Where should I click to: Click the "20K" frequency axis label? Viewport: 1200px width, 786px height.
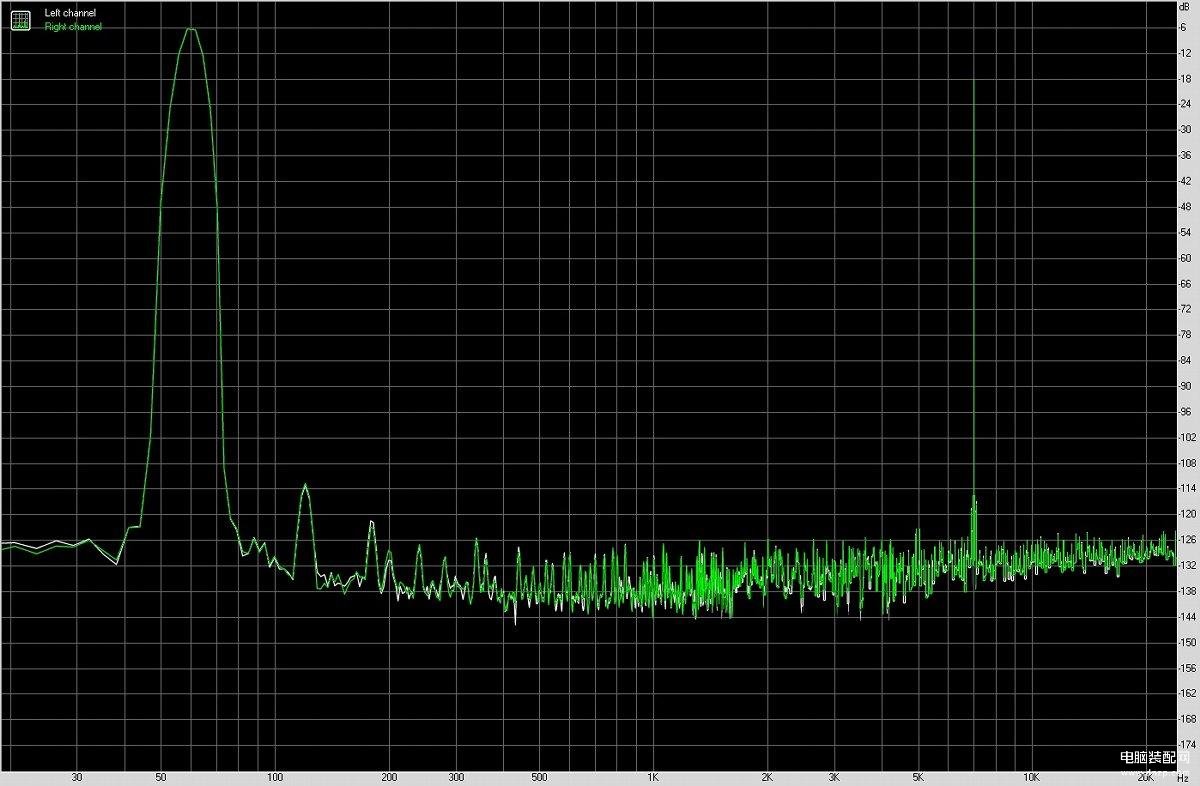pyautogui.click(x=1145, y=777)
